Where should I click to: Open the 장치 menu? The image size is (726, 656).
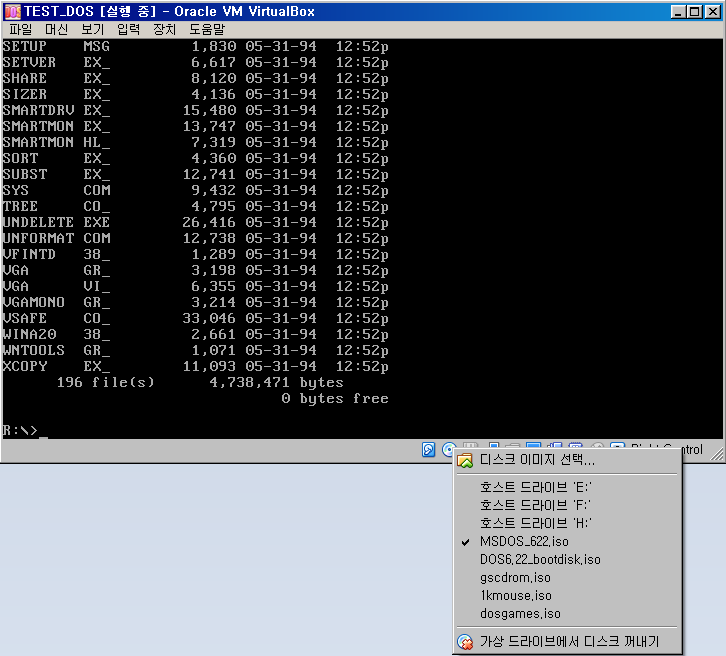164,30
